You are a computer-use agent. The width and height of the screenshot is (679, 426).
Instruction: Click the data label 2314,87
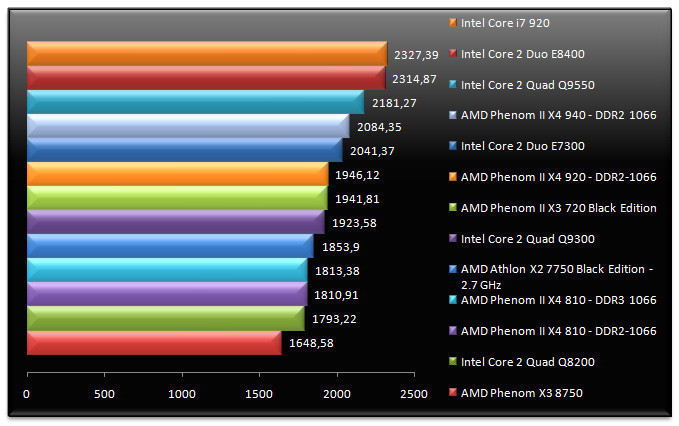(x=414, y=79)
